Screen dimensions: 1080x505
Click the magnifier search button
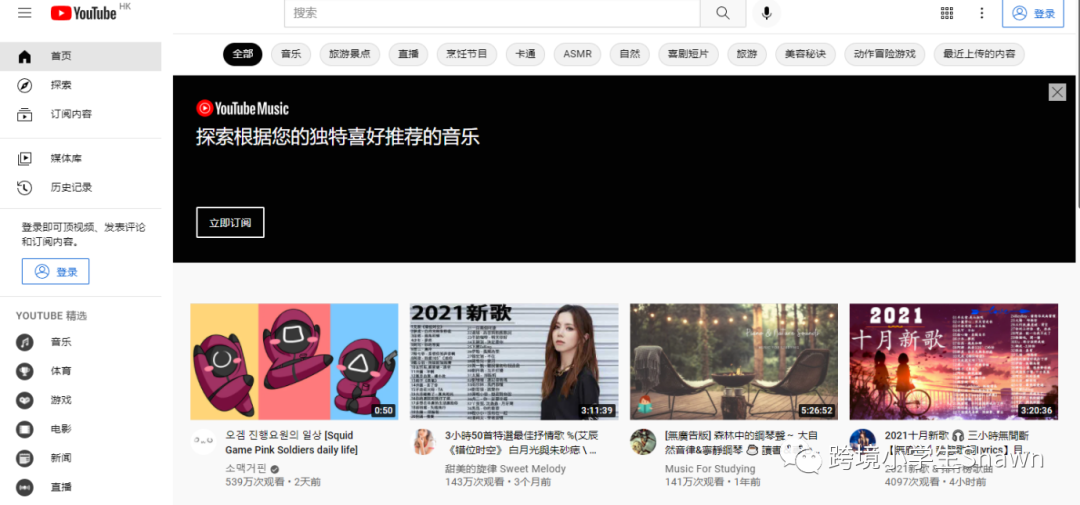coord(723,13)
